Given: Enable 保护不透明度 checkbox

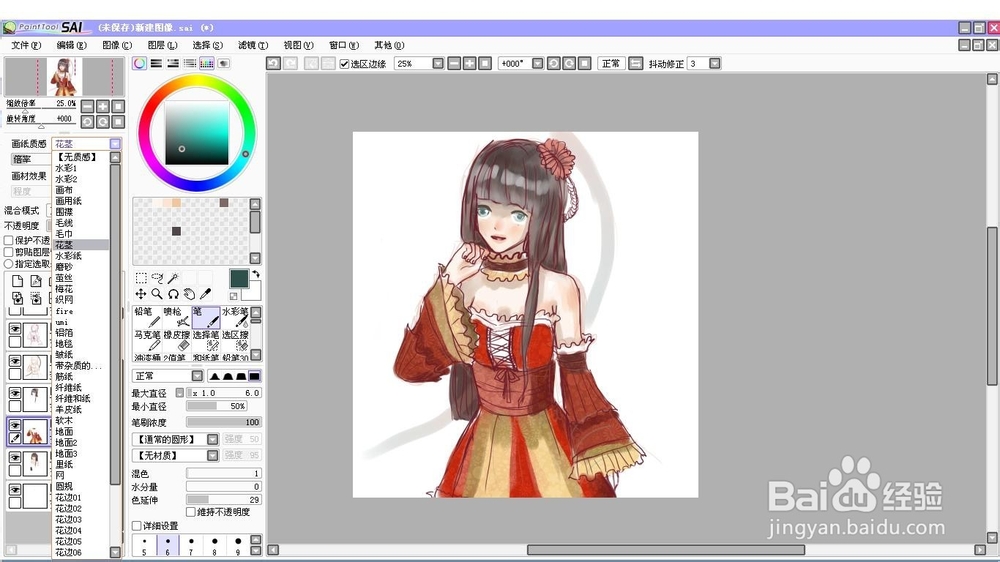Looking at the screenshot, I should coord(9,240).
